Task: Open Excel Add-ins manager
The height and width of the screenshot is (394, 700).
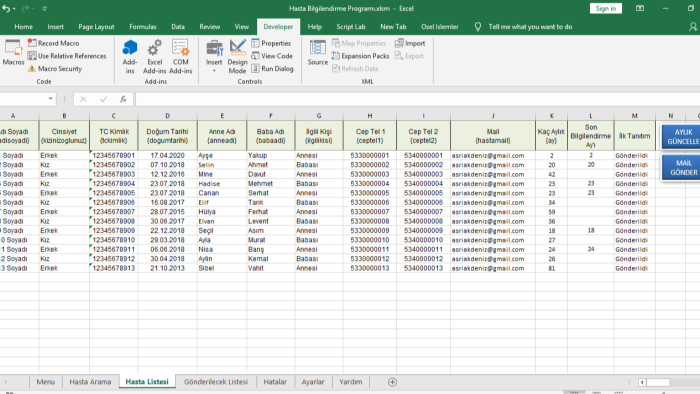Action: coord(154,57)
